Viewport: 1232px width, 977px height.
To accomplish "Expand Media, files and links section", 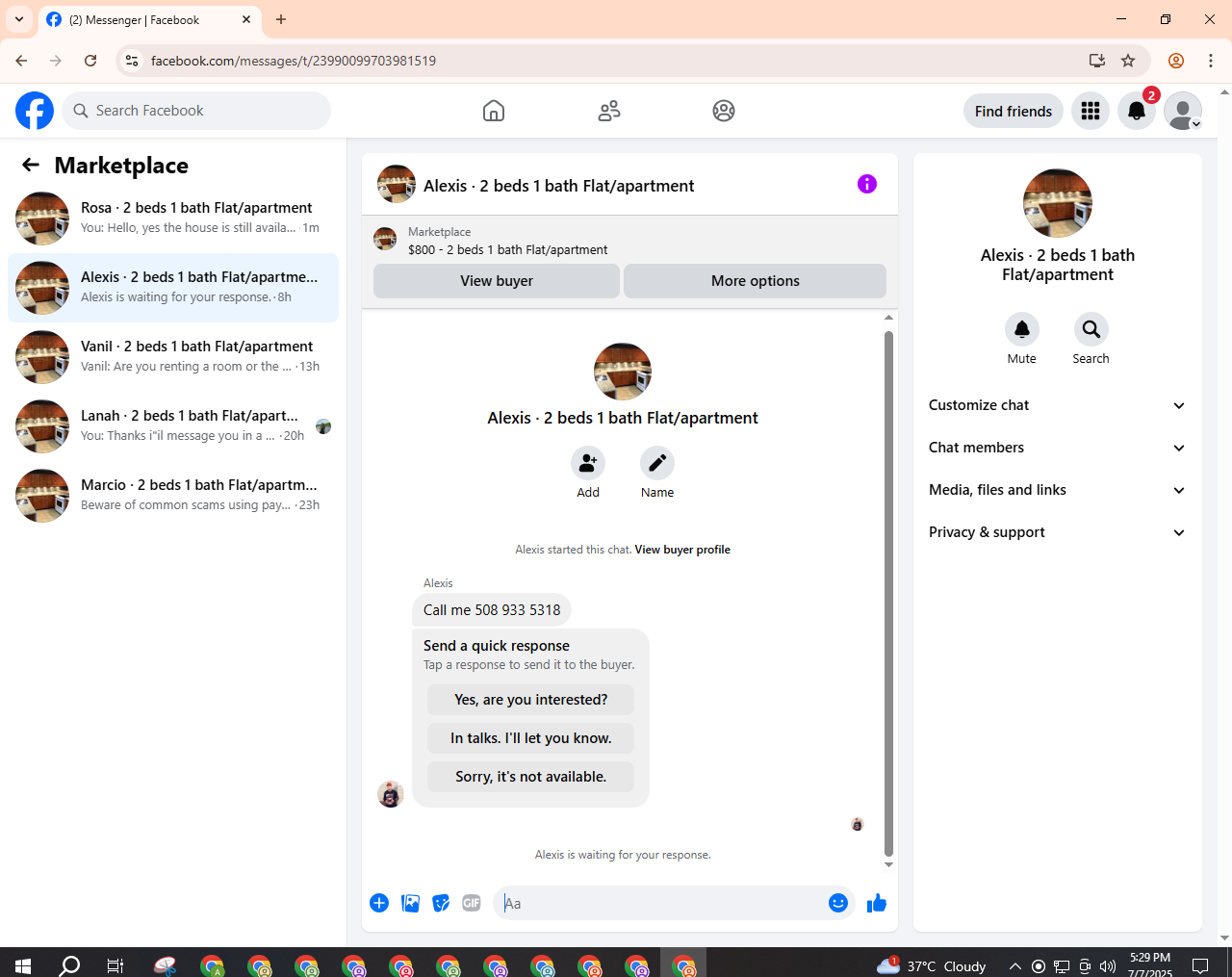I will [1057, 490].
